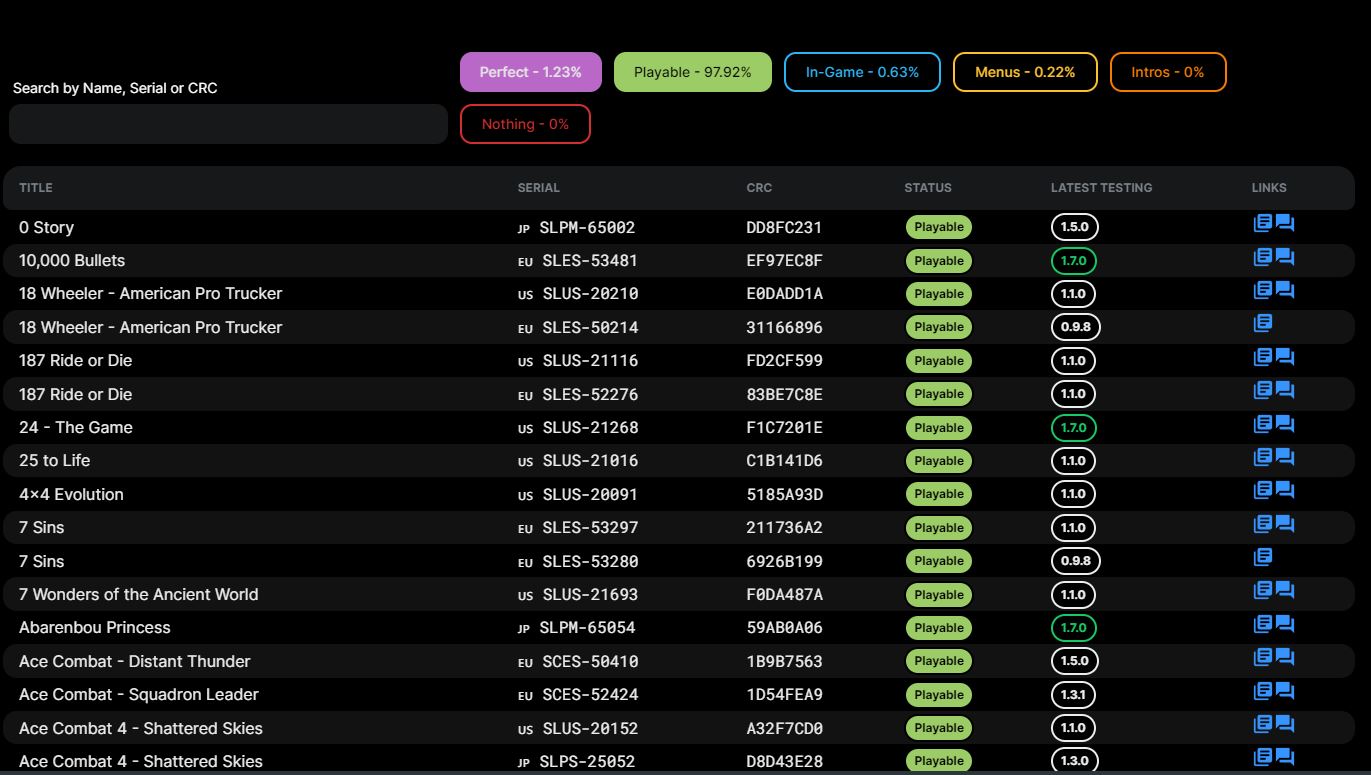Open forum icon for 4×4 Evolution

coord(1285,491)
